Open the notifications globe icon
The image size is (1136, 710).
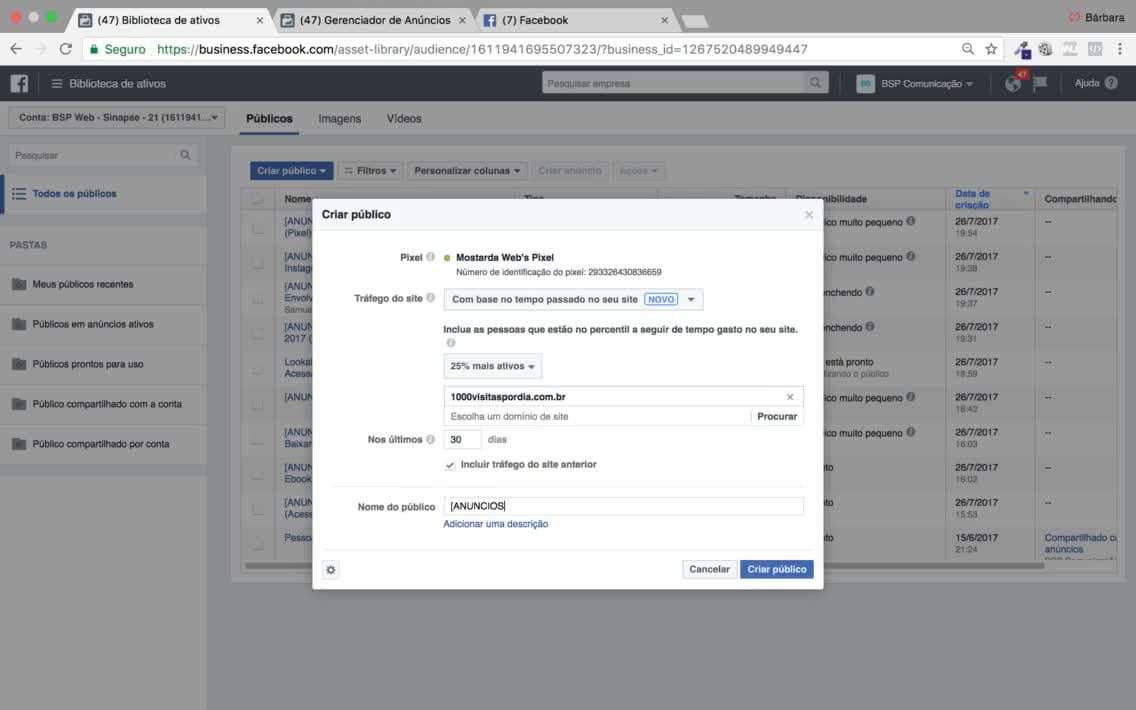1013,84
